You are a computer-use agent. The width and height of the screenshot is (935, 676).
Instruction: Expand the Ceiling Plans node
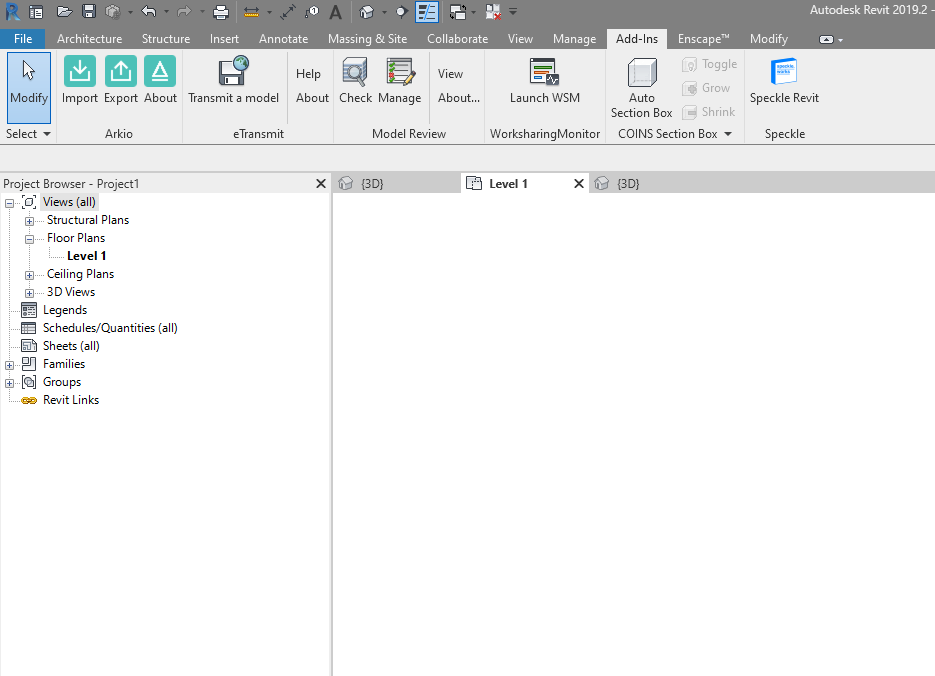[29, 275]
